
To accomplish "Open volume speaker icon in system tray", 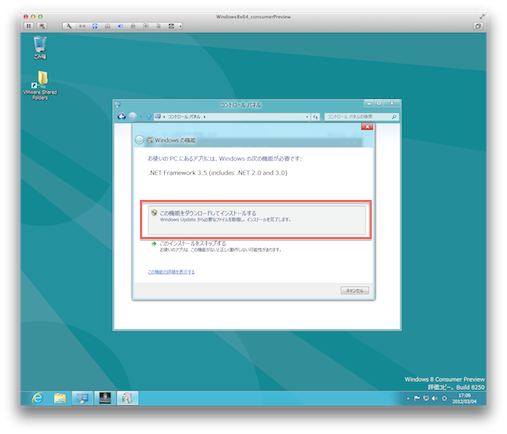I will pos(434,398).
